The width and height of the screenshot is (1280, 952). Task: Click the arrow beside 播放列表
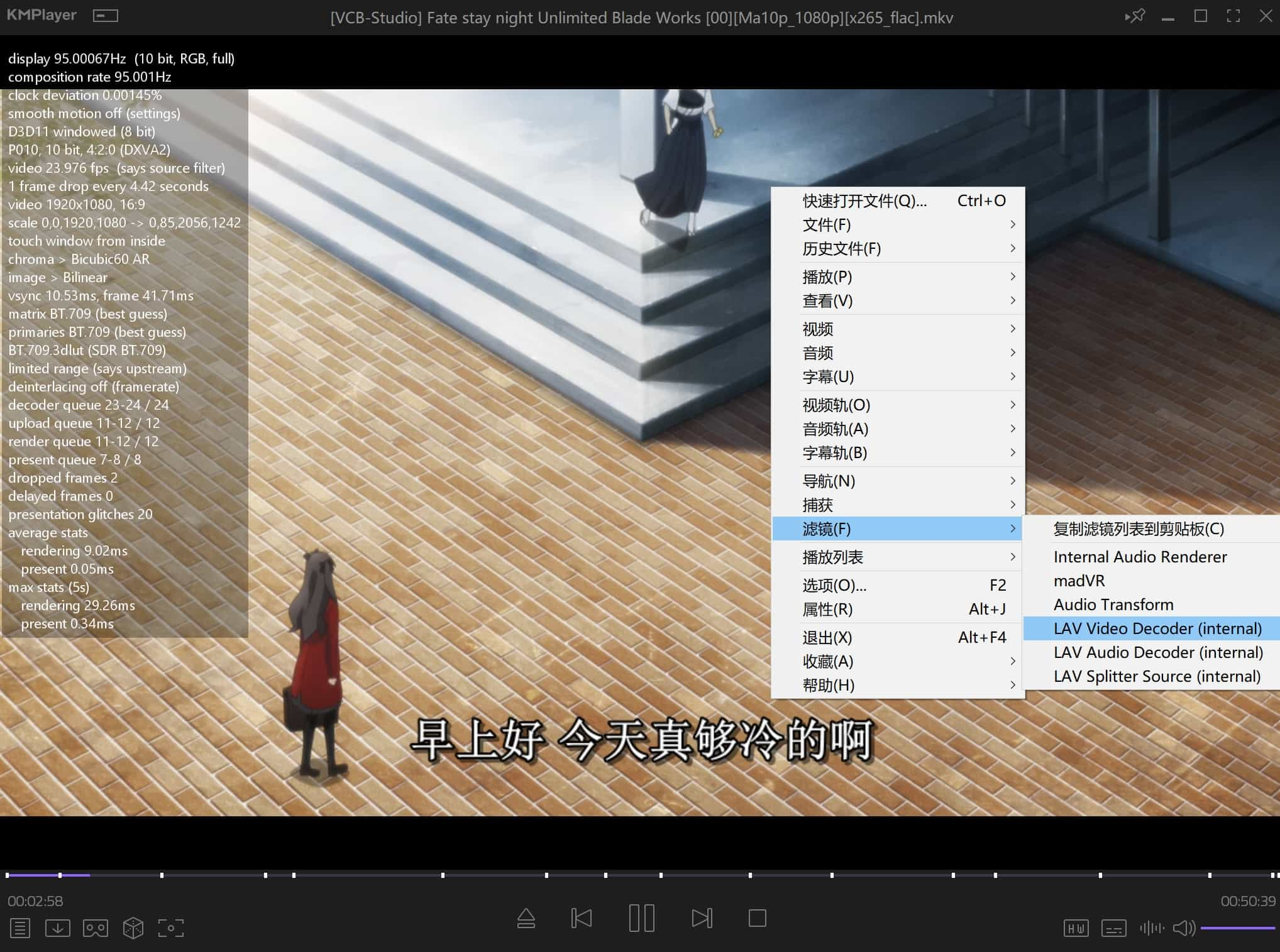click(x=1012, y=557)
